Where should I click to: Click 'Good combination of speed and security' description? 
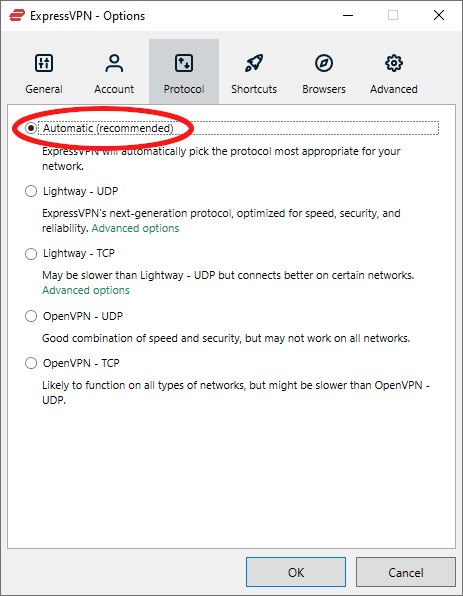(226, 338)
